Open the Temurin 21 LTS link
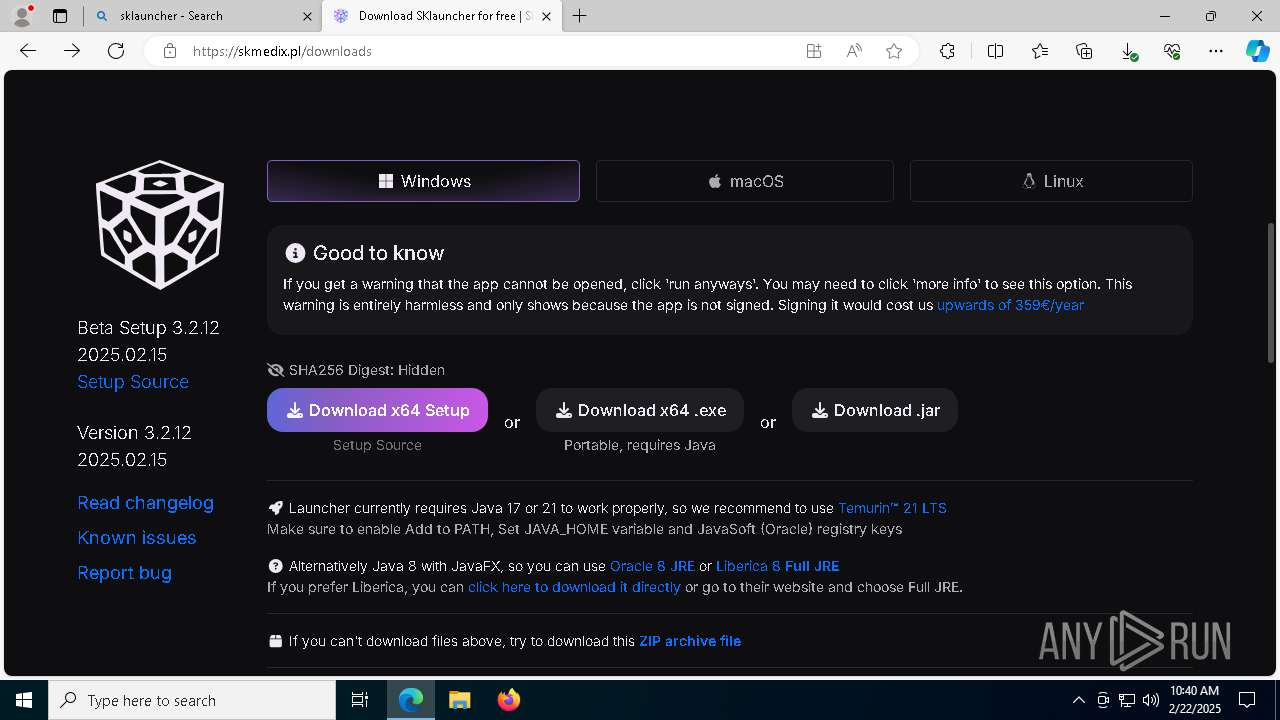The height and width of the screenshot is (720, 1280). coord(892,508)
